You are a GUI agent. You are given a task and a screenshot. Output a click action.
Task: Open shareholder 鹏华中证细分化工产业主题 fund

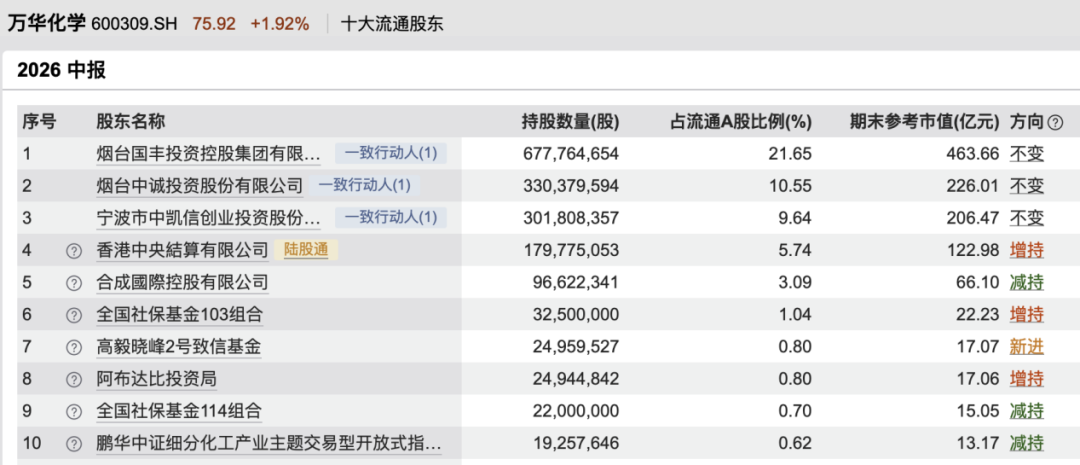(x=269, y=444)
